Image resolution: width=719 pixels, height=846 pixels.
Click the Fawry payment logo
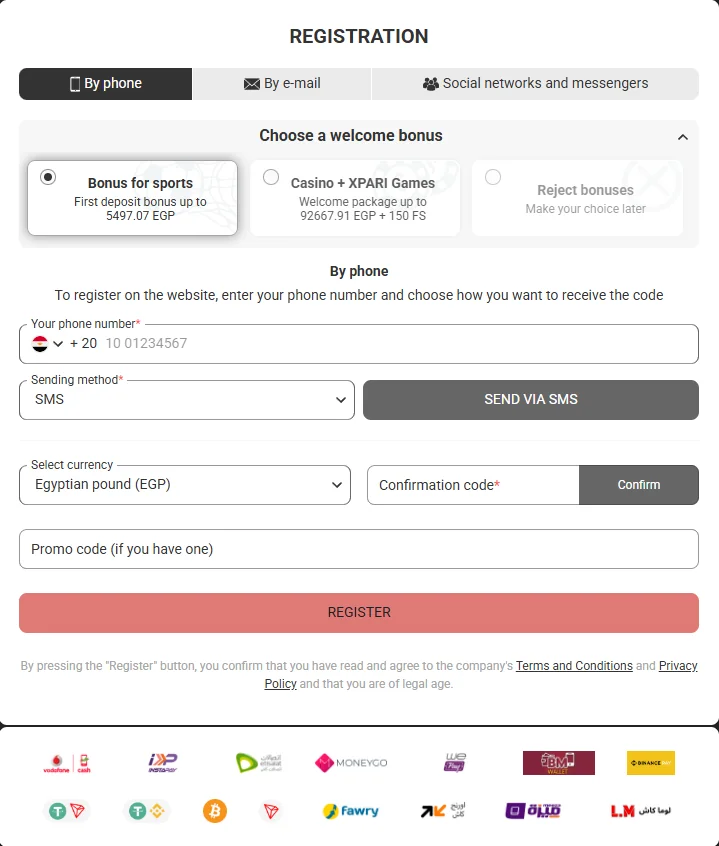[x=351, y=810]
